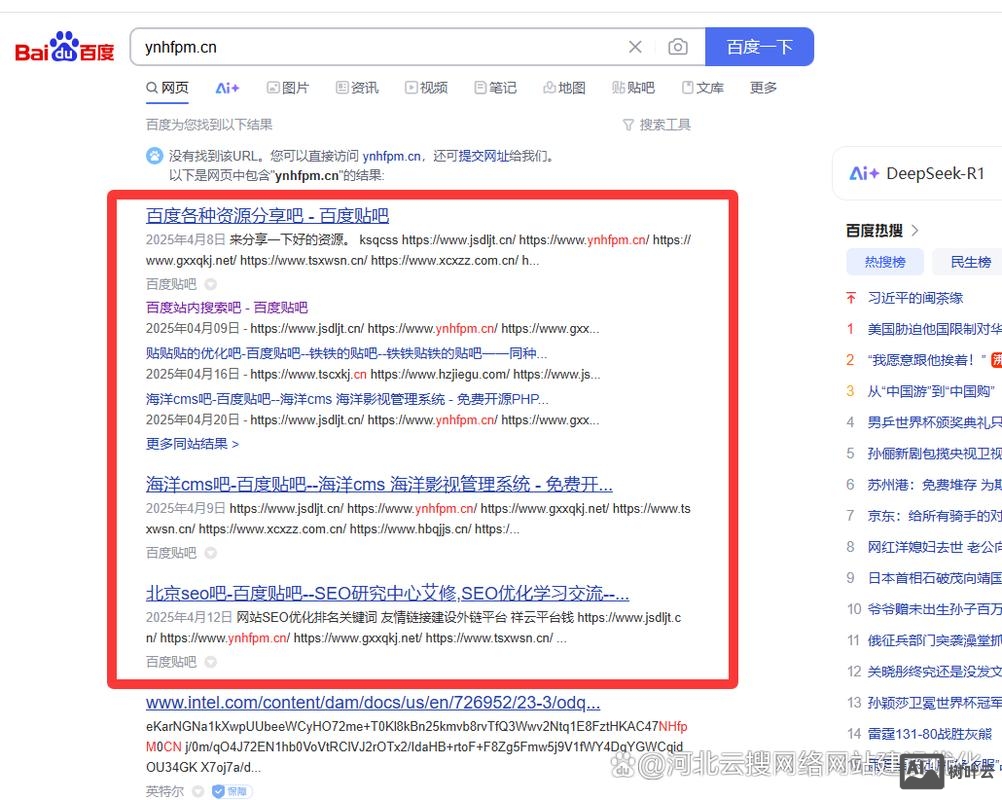Viewport: 1002px width, 800px height.
Task: Click the 百度一下 search button
Action: pos(760,46)
